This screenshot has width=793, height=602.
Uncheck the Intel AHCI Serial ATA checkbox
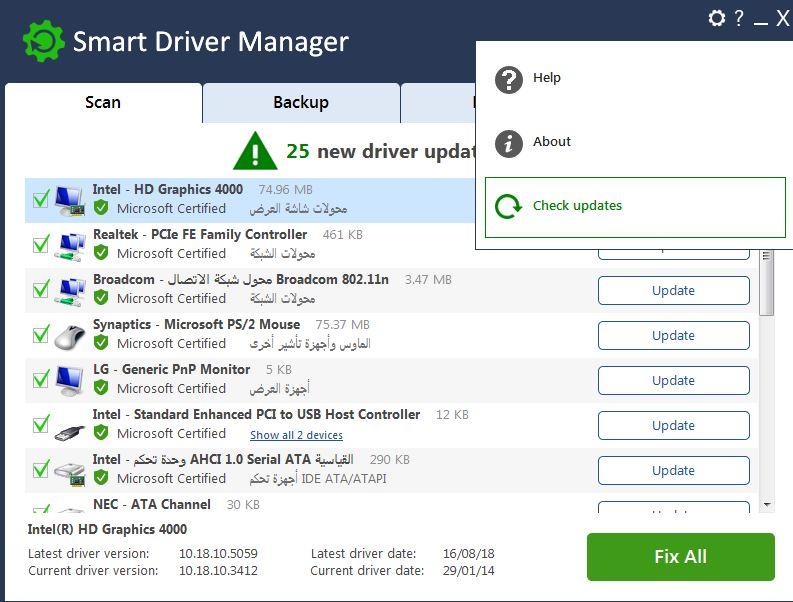coord(41,468)
